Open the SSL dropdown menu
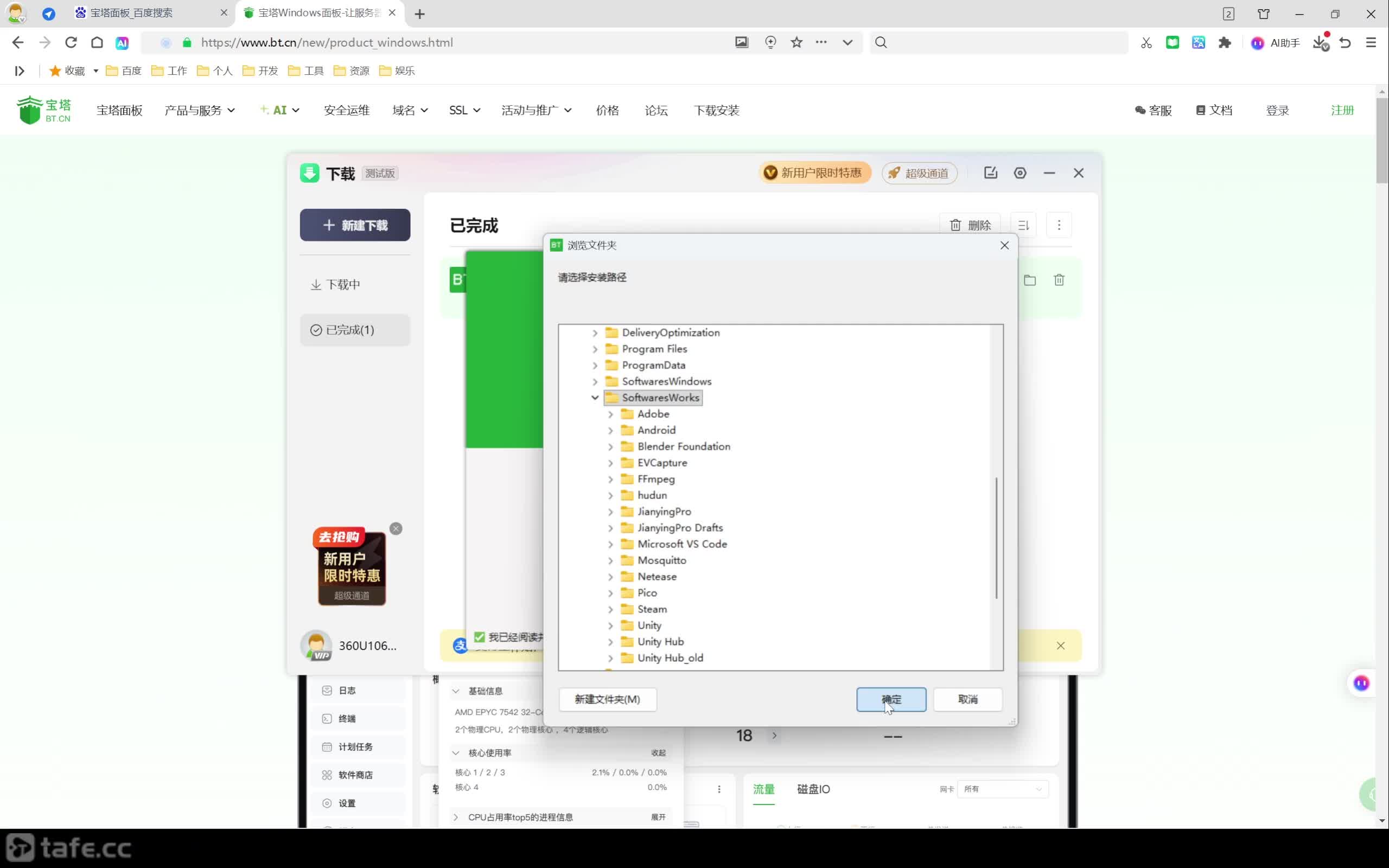 (464, 110)
